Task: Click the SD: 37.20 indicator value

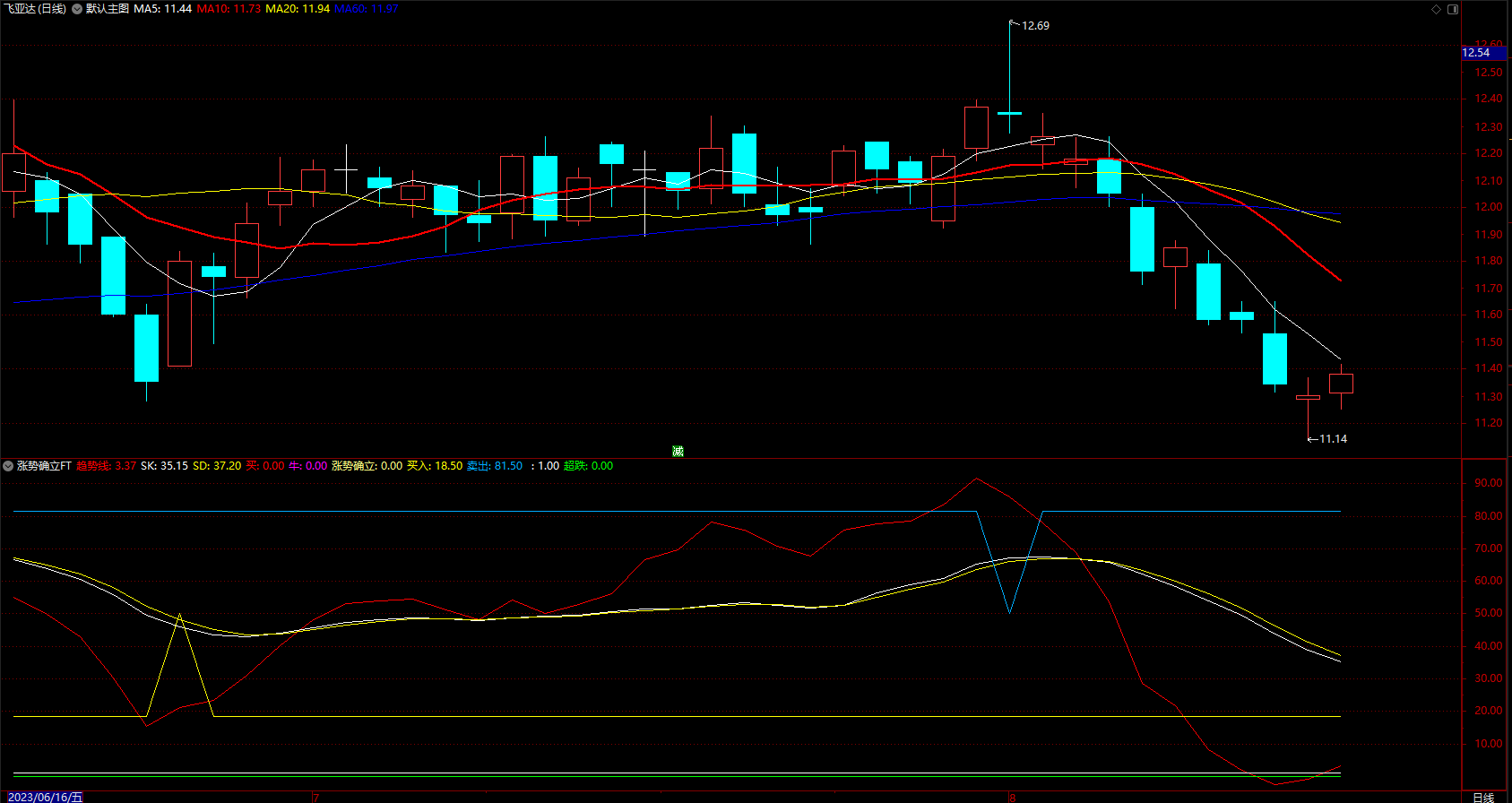Action: click(x=217, y=466)
